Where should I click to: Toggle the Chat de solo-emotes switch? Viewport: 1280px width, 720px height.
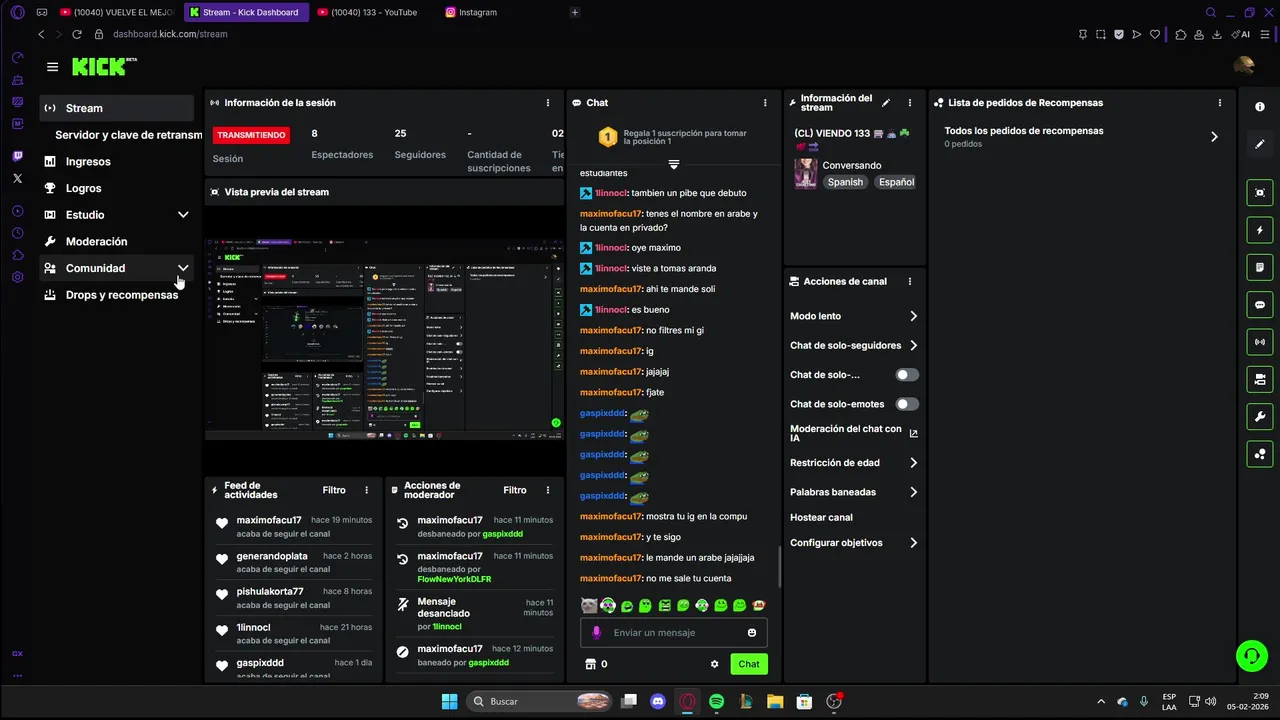click(x=907, y=404)
